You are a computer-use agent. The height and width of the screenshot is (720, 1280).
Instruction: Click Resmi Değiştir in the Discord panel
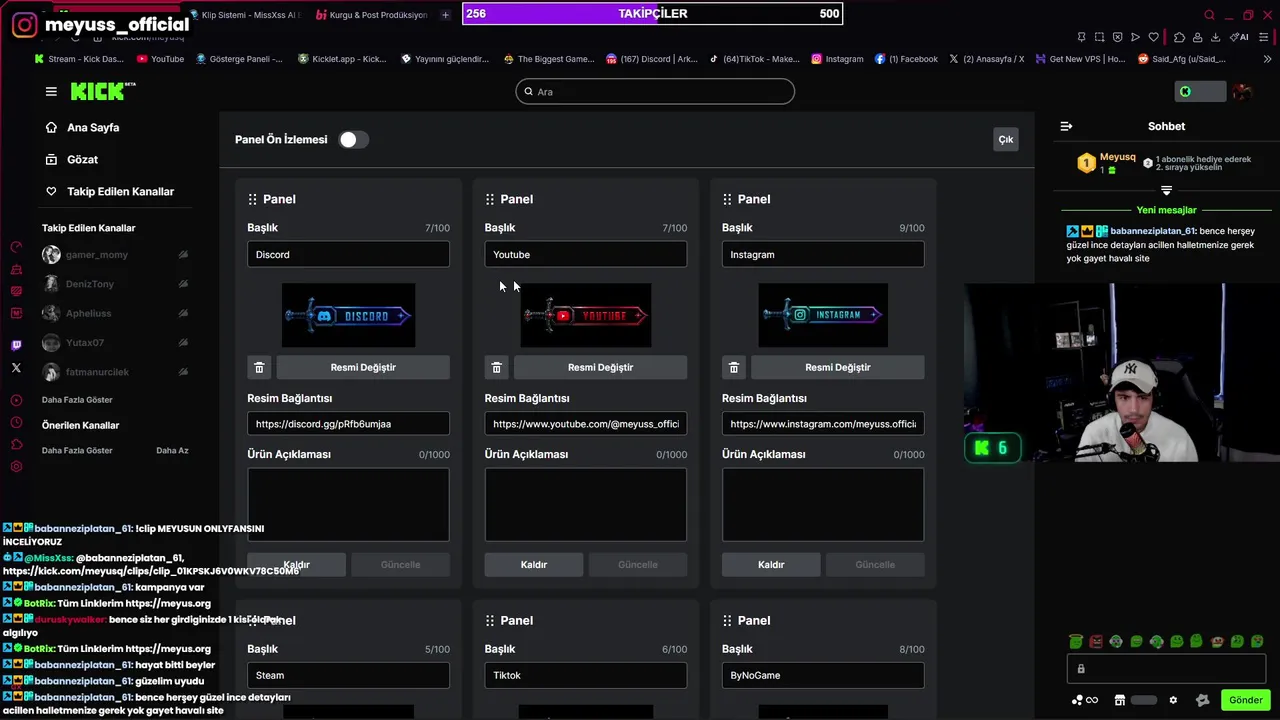363,367
